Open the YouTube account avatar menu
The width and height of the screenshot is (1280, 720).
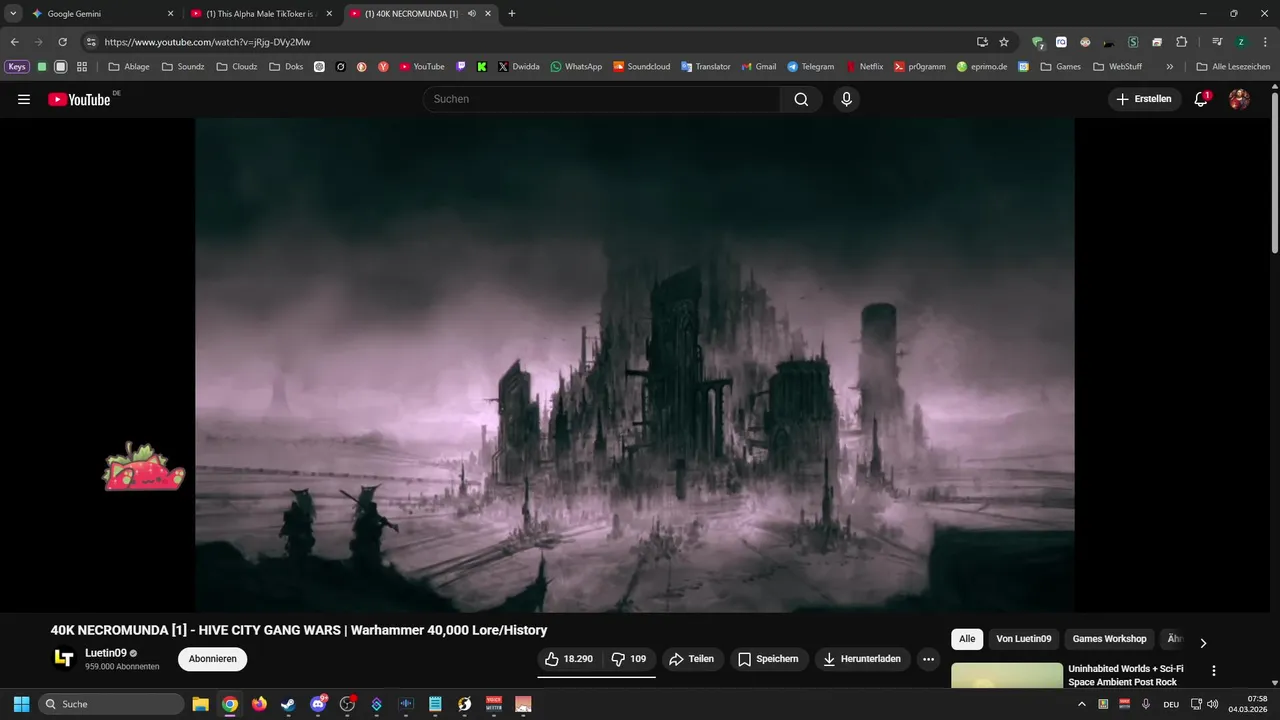[1239, 99]
